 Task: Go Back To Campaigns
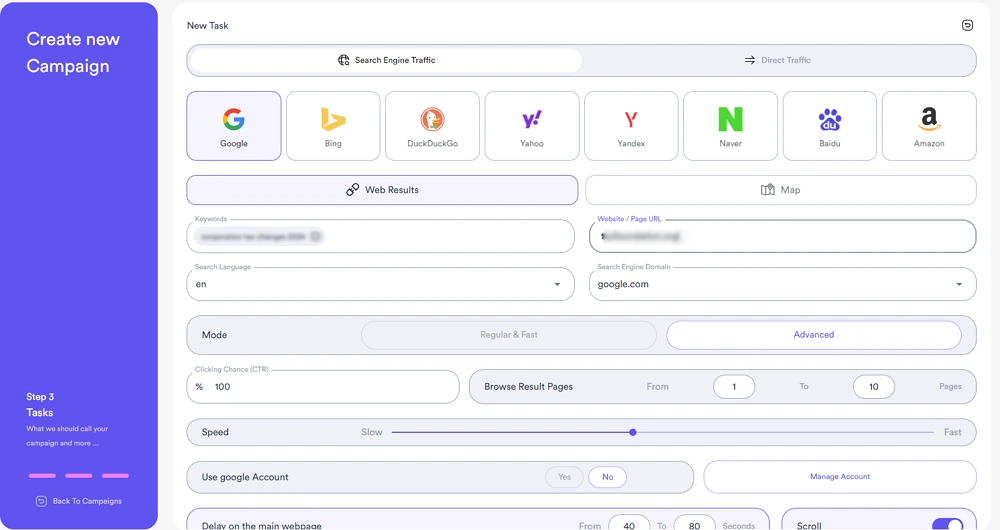click(78, 501)
